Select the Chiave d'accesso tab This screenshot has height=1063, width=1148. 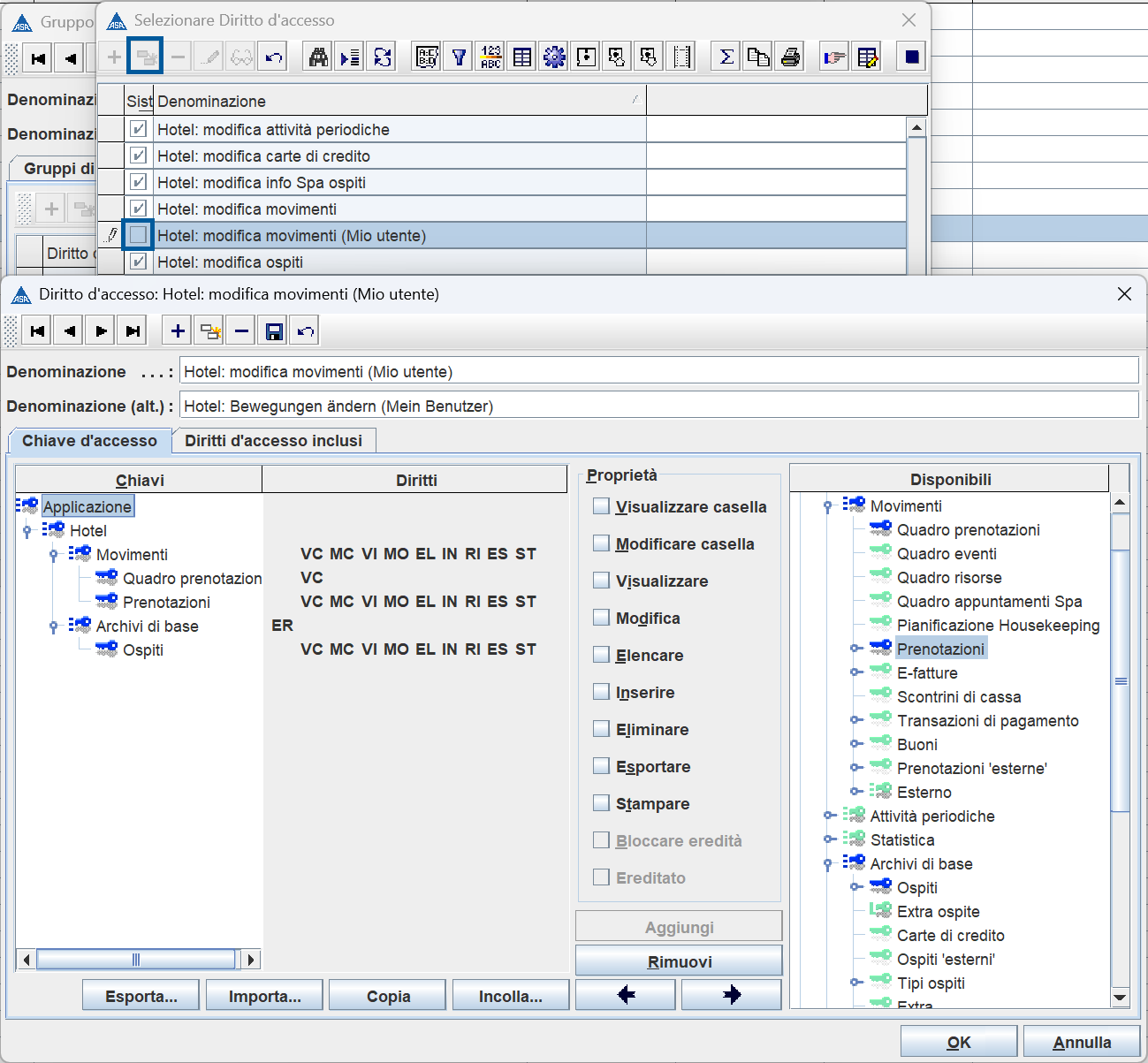click(x=89, y=441)
